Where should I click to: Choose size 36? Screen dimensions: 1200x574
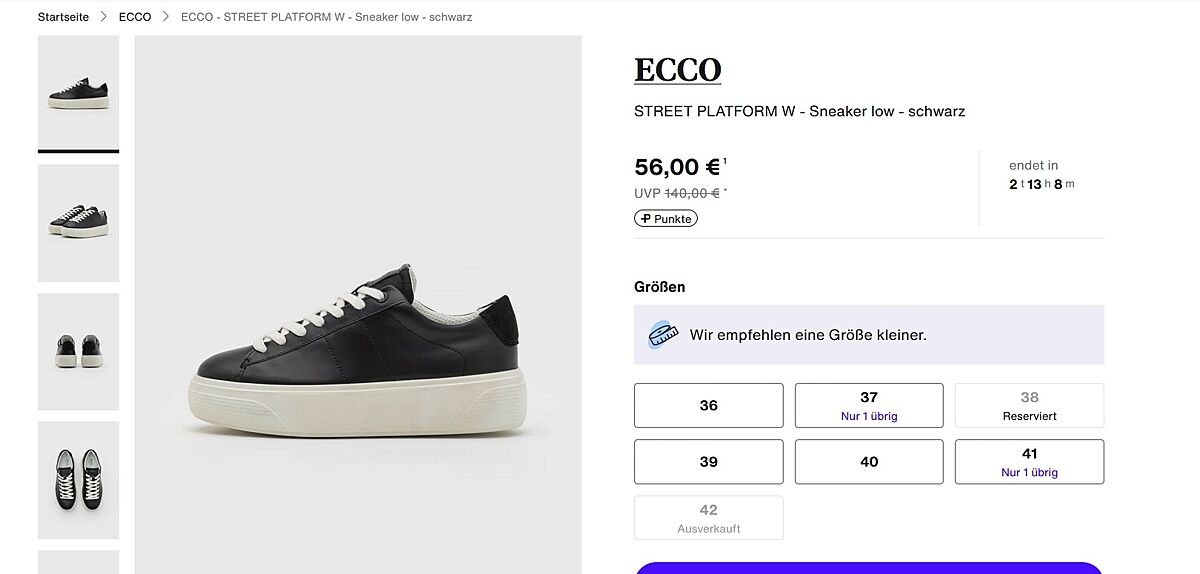709,405
